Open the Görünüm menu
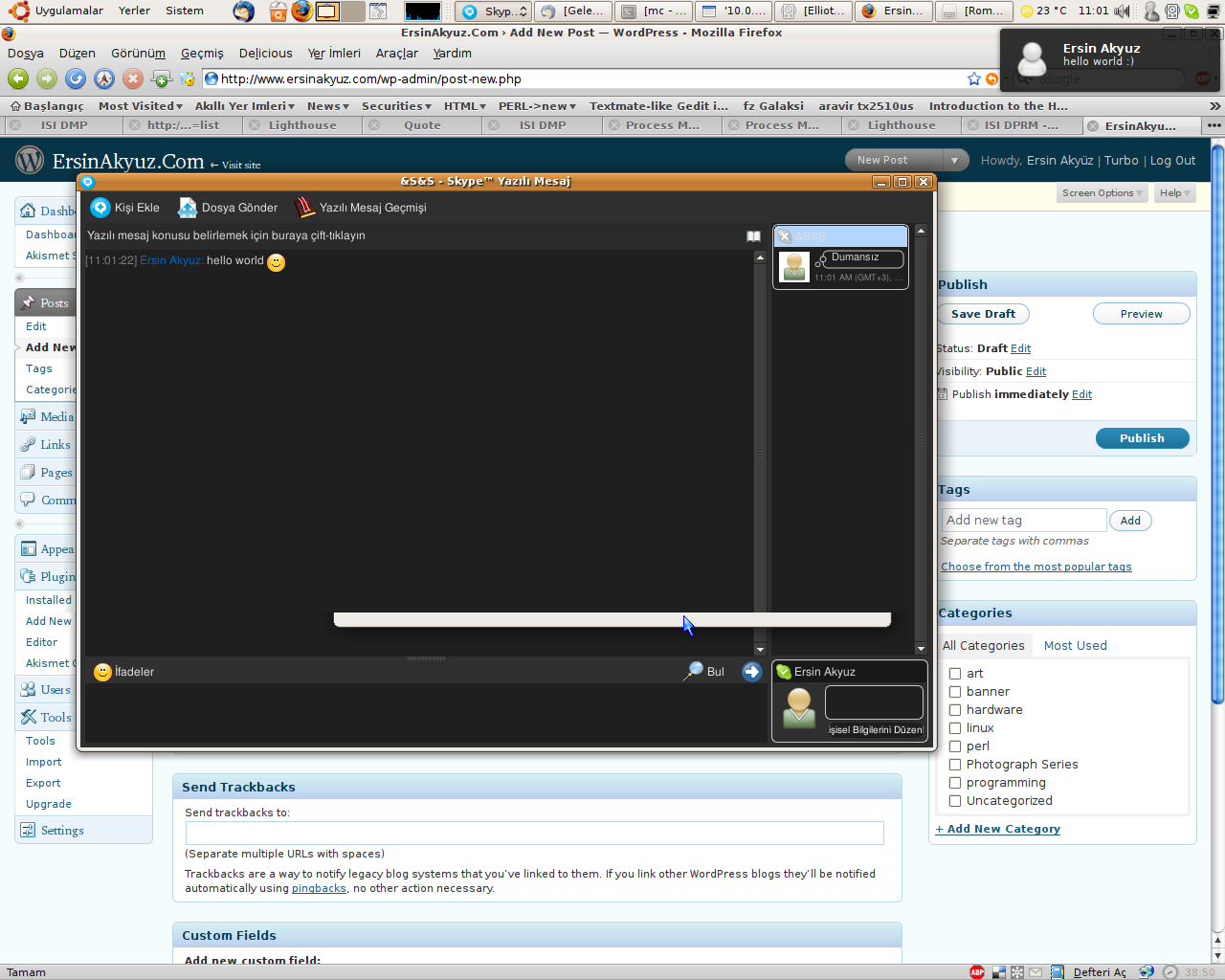The width and height of the screenshot is (1225, 980). tap(138, 54)
